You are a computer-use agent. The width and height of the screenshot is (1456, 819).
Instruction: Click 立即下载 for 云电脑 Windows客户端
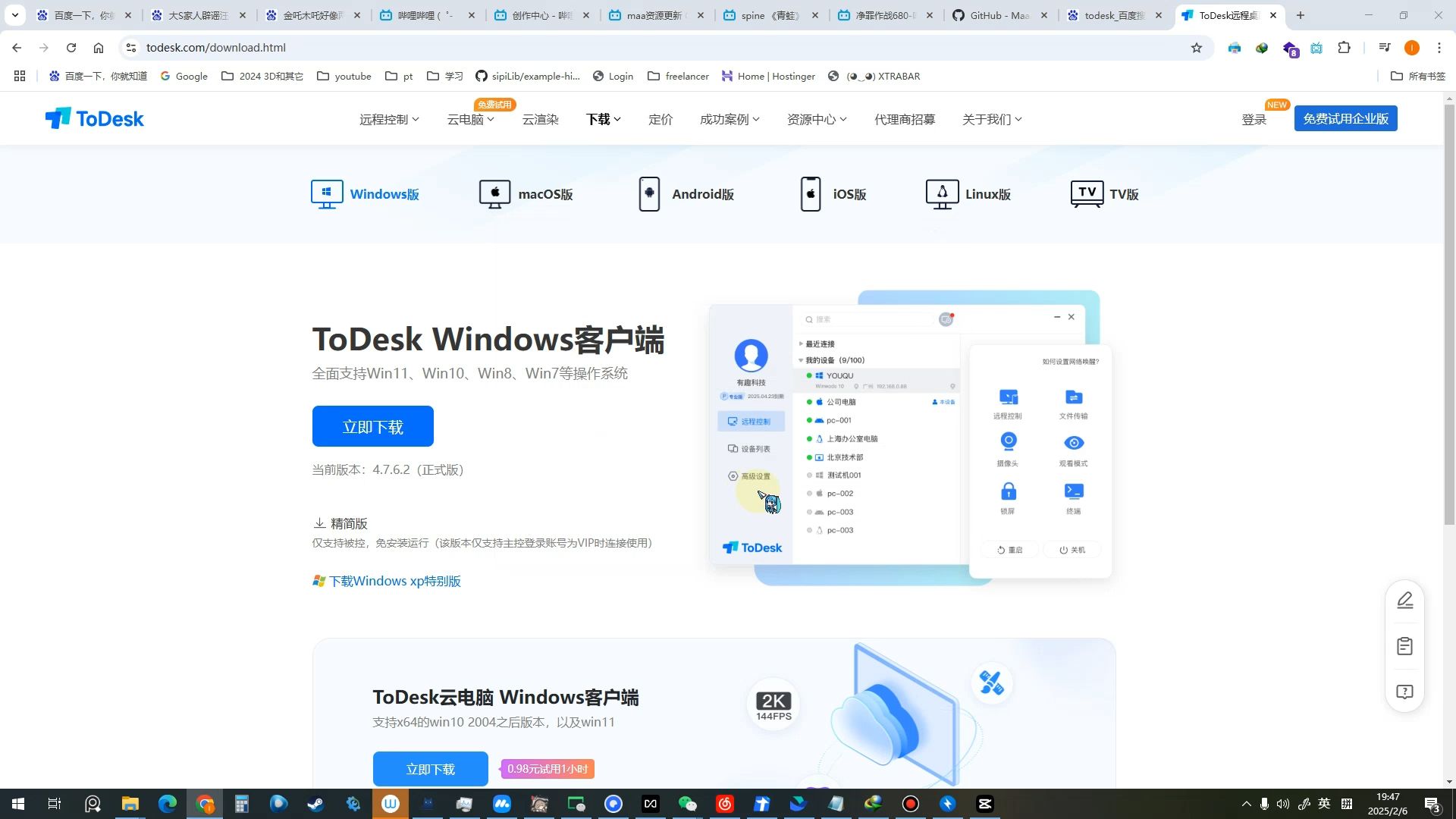pyautogui.click(x=431, y=769)
